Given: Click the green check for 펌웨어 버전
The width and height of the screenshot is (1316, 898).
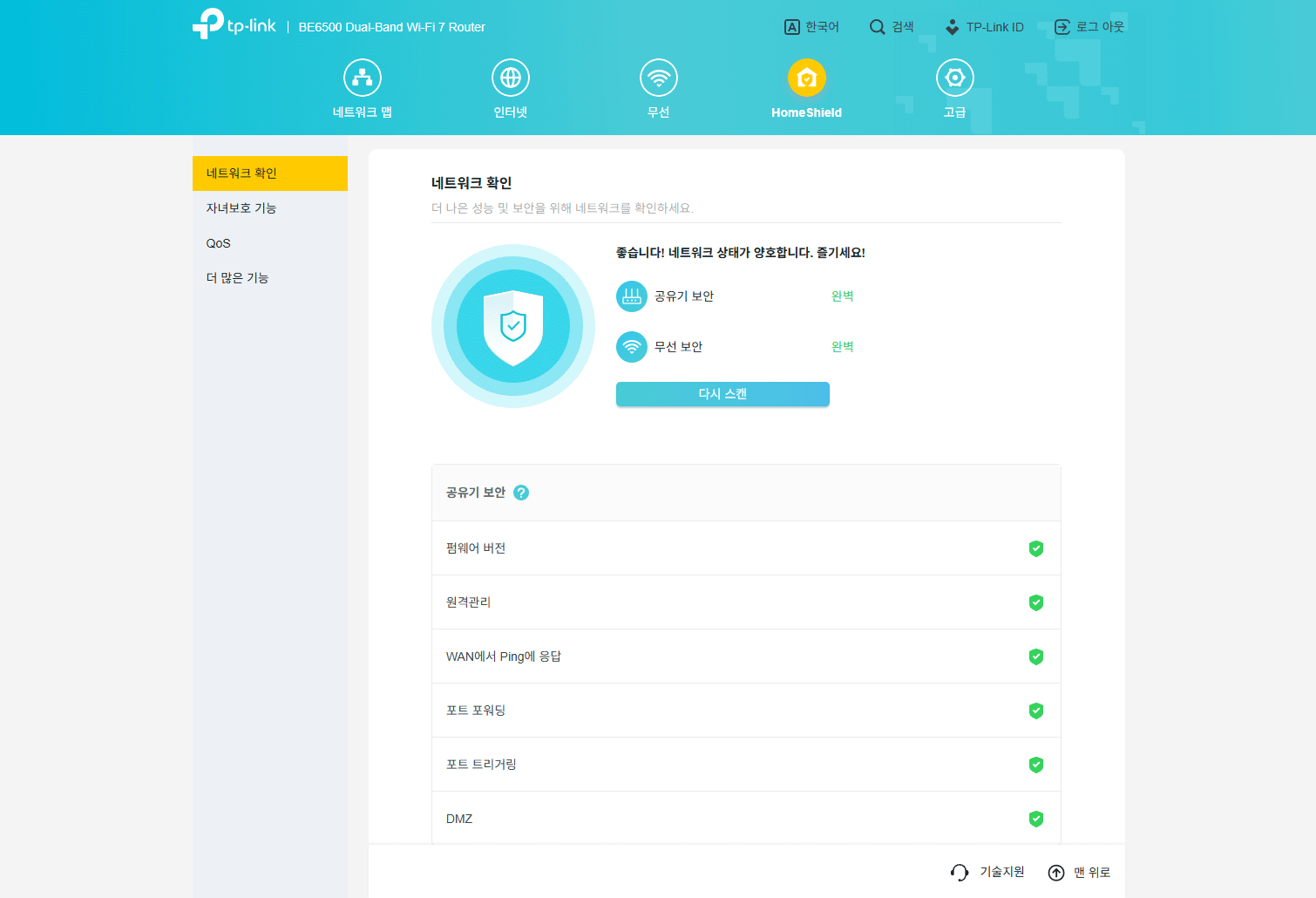Looking at the screenshot, I should (1036, 548).
